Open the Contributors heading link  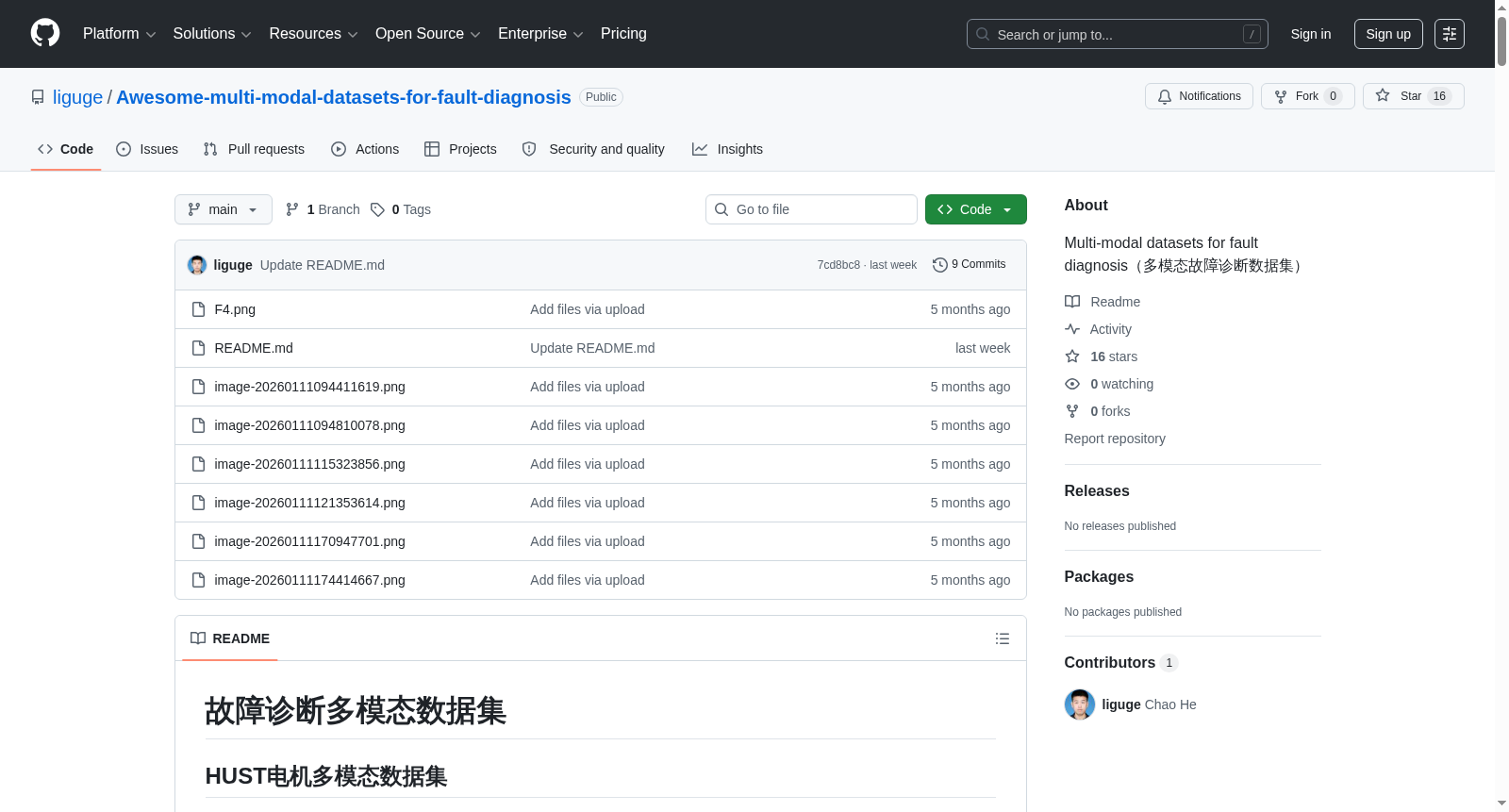tap(1120, 662)
